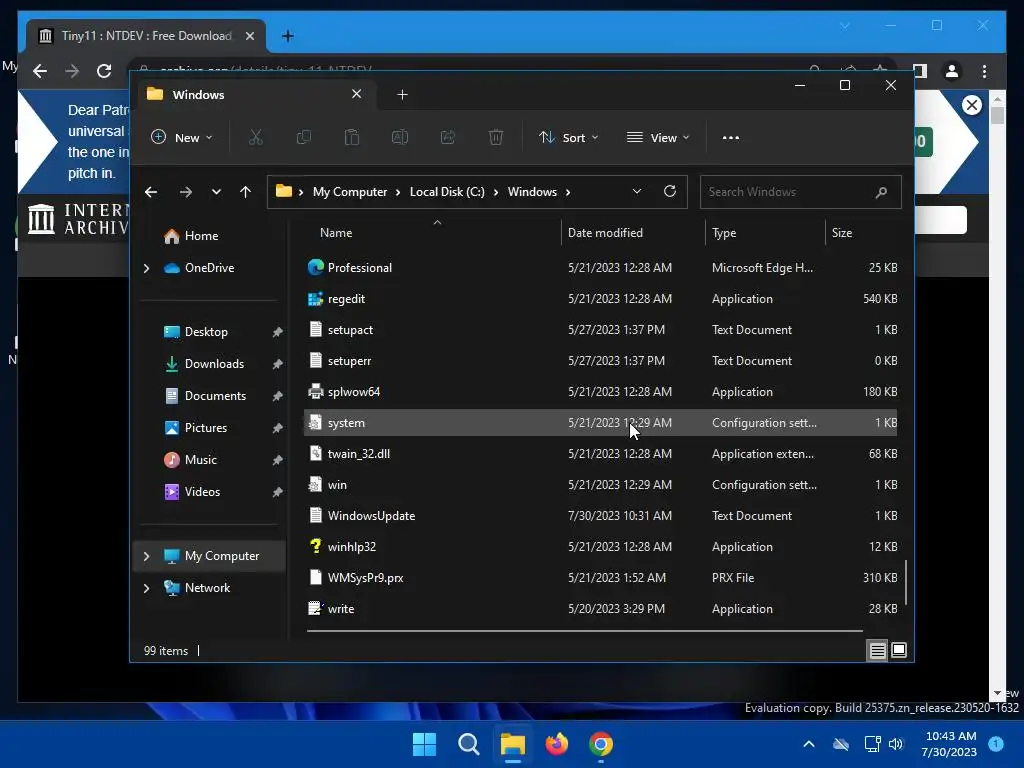The width and height of the screenshot is (1024, 768).
Task: Click the taskbar clock and date
Action: click(x=950, y=744)
